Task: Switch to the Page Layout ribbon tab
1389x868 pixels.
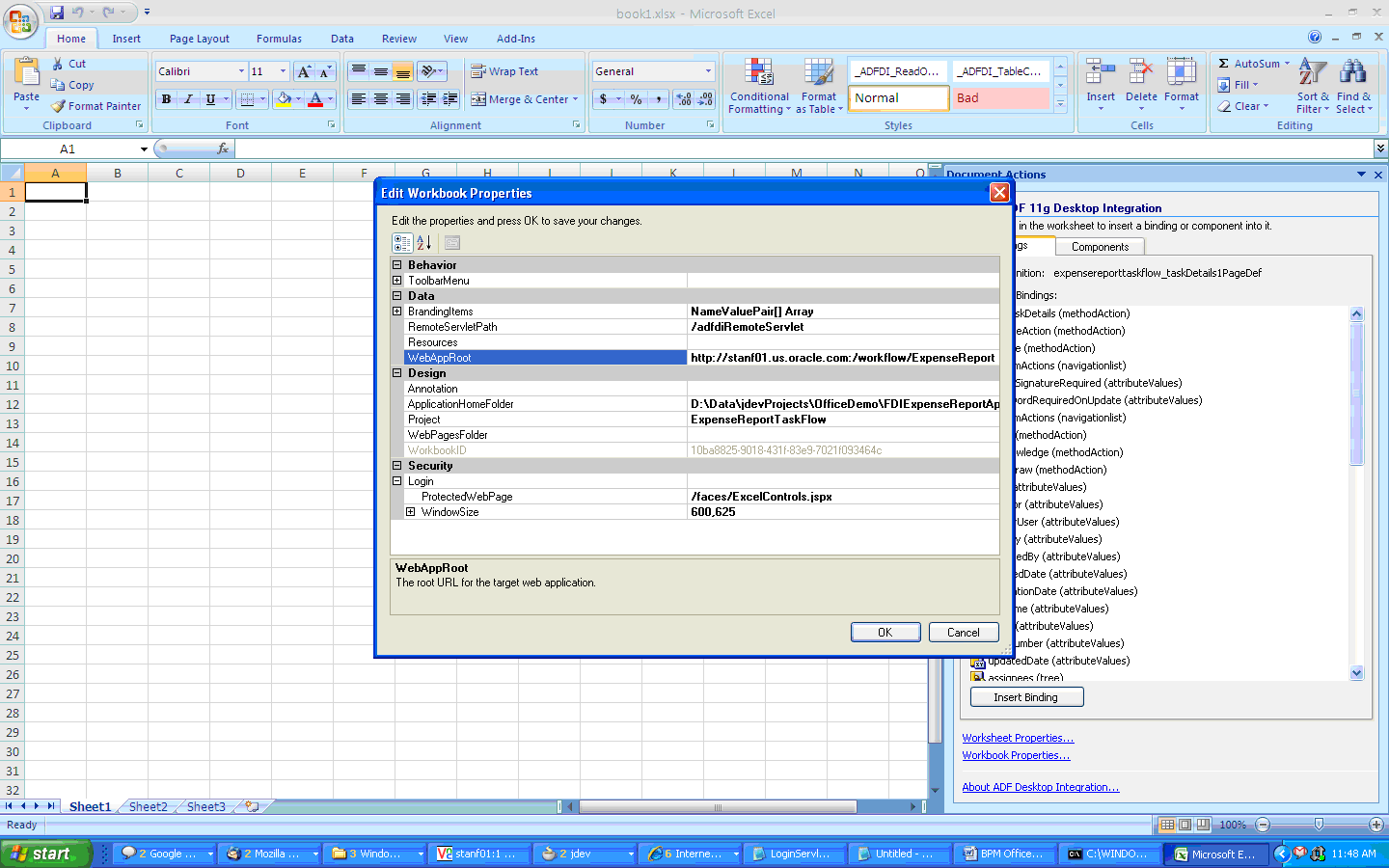Action: pyautogui.click(x=200, y=39)
